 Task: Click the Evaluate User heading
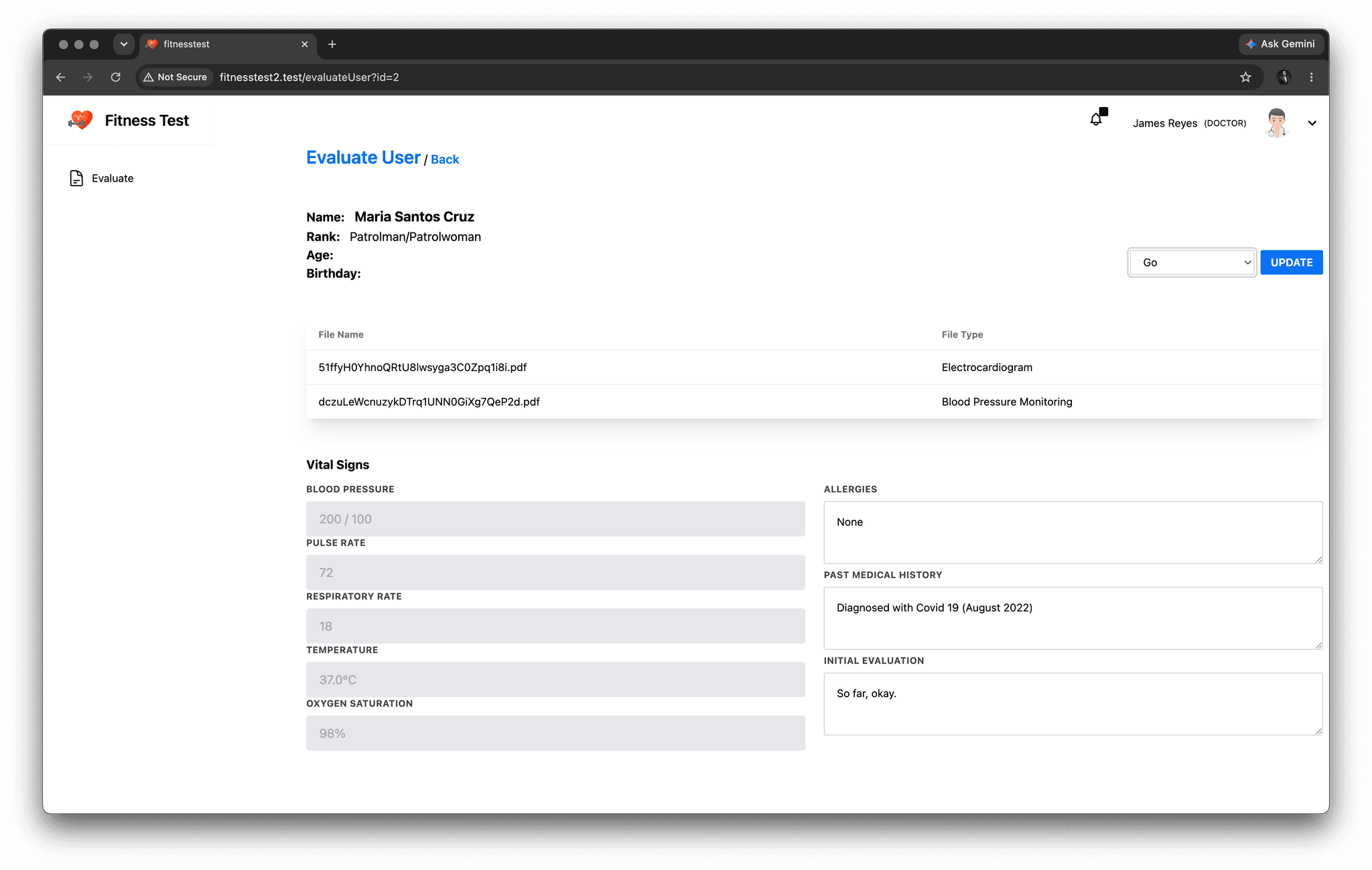pyautogui.click(x=363, y=157)
